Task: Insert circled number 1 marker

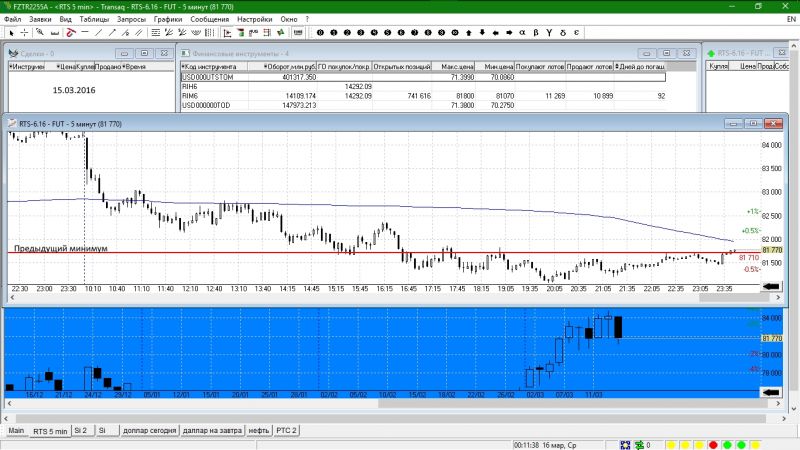Action: [334, 33]
